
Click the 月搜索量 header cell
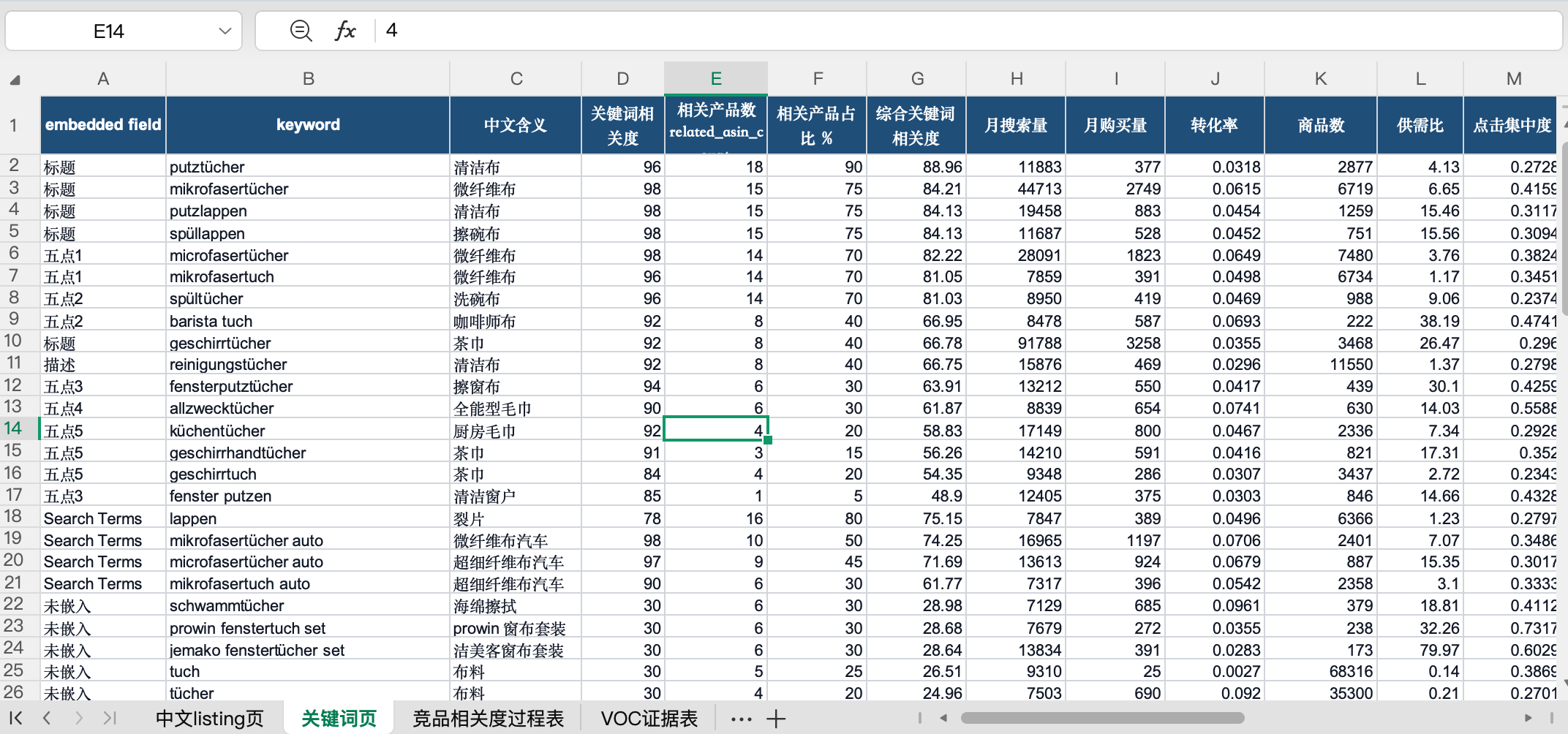1016,125
